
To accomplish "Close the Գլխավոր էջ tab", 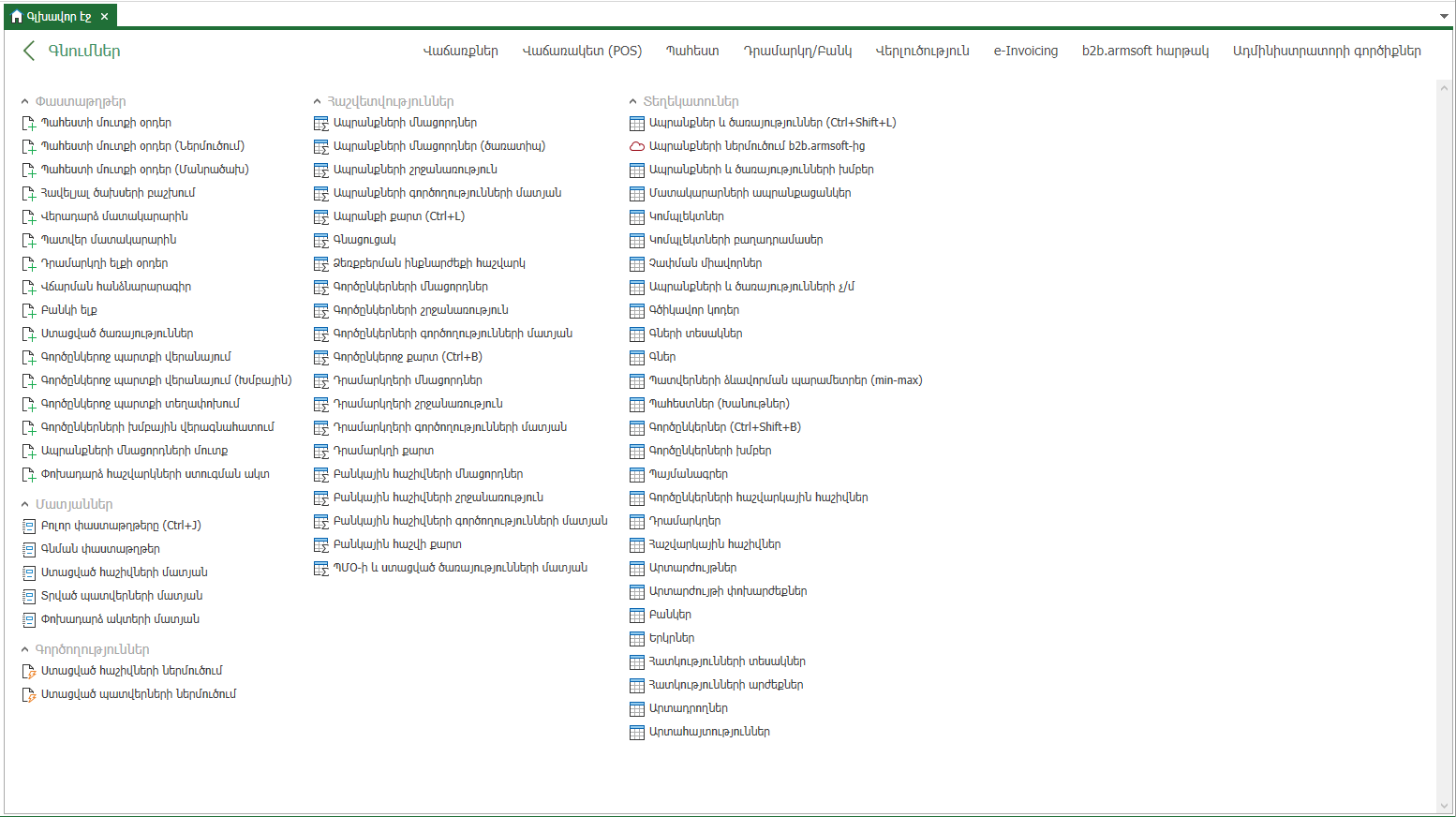I will tap(104, 16).
